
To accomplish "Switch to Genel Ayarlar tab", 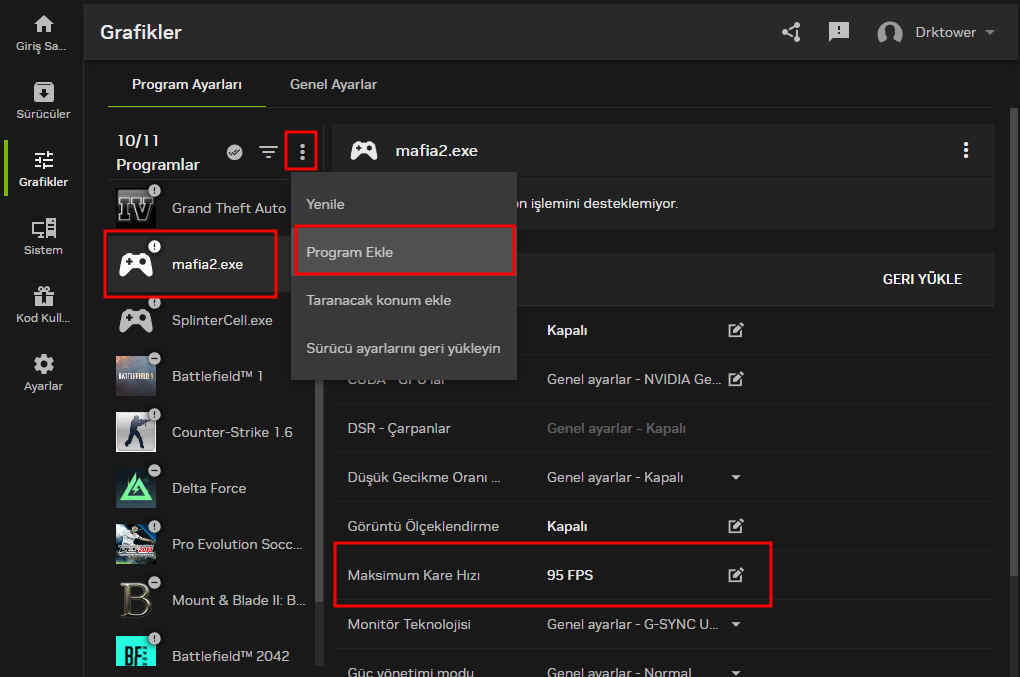I will [333, 85].
